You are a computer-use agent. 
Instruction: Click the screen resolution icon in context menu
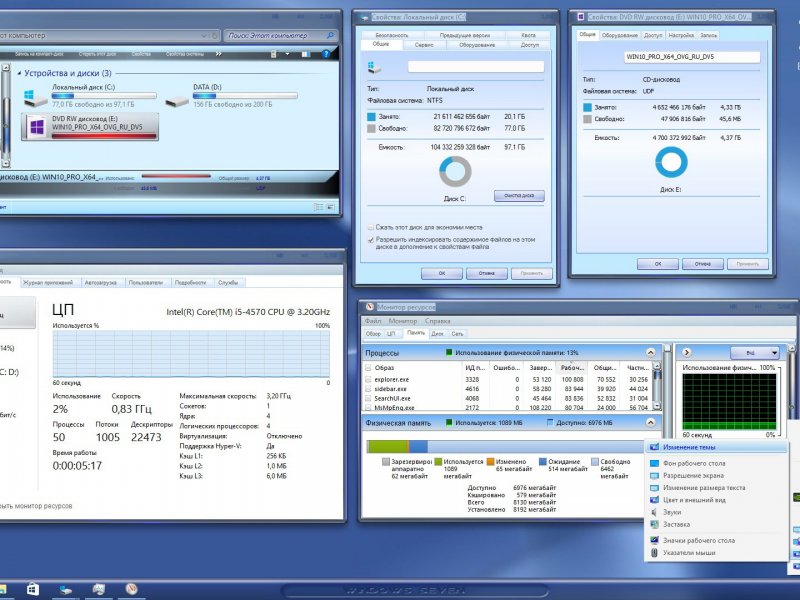[x=654, y=476]
